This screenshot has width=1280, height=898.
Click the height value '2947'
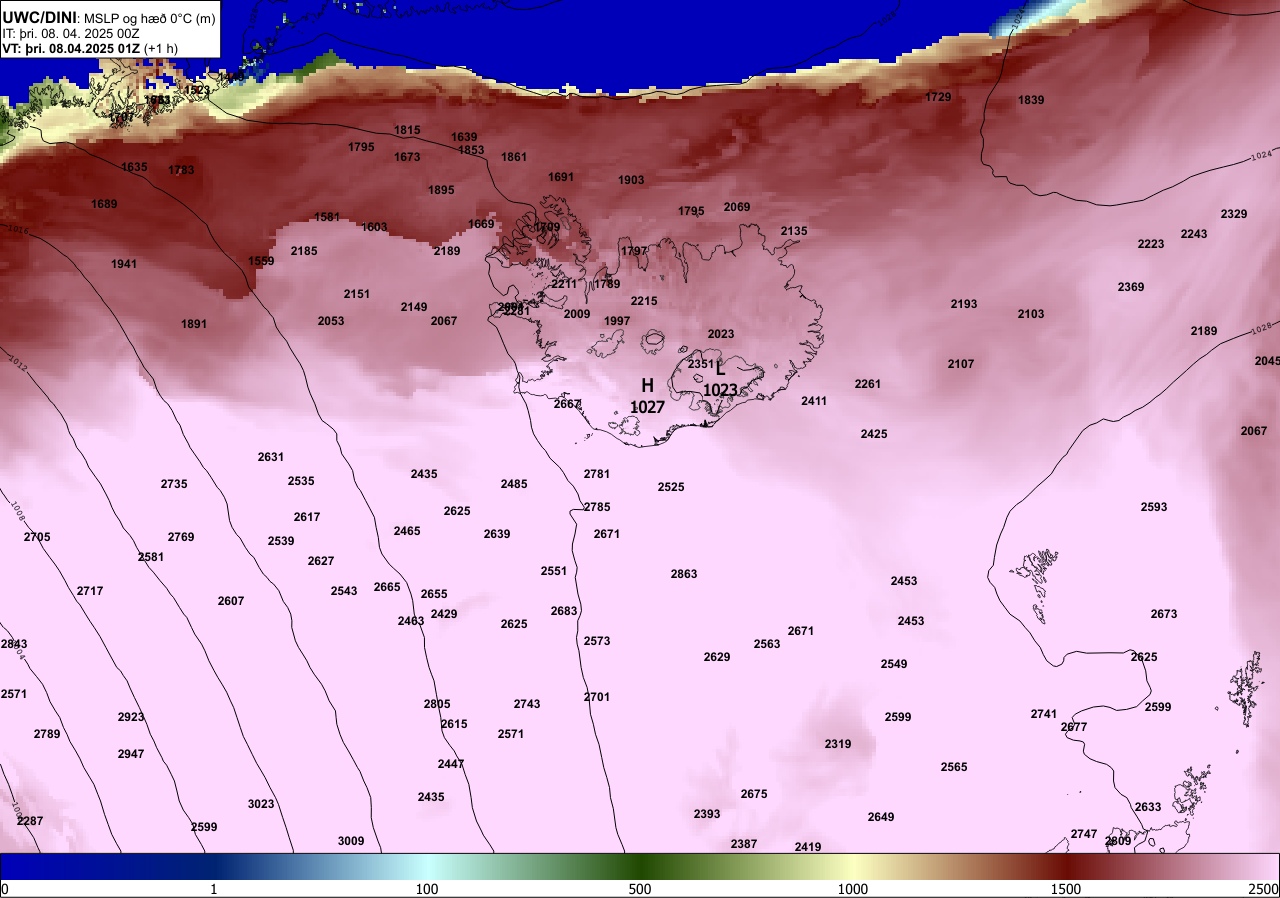pos(131,754)
